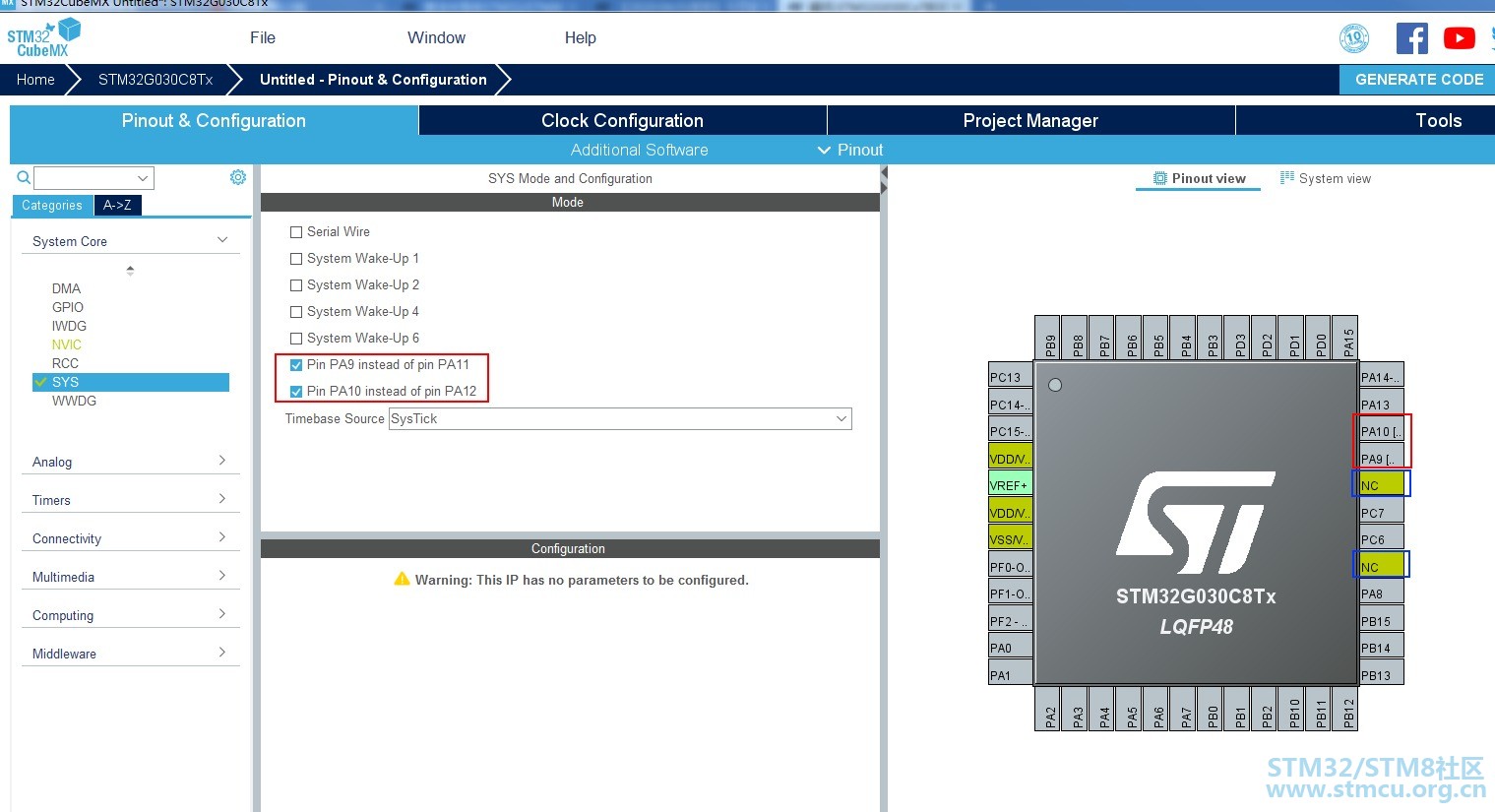
Task: Open the Facebook page icon
Action: pyautogui.click(x=1412, y=38)
